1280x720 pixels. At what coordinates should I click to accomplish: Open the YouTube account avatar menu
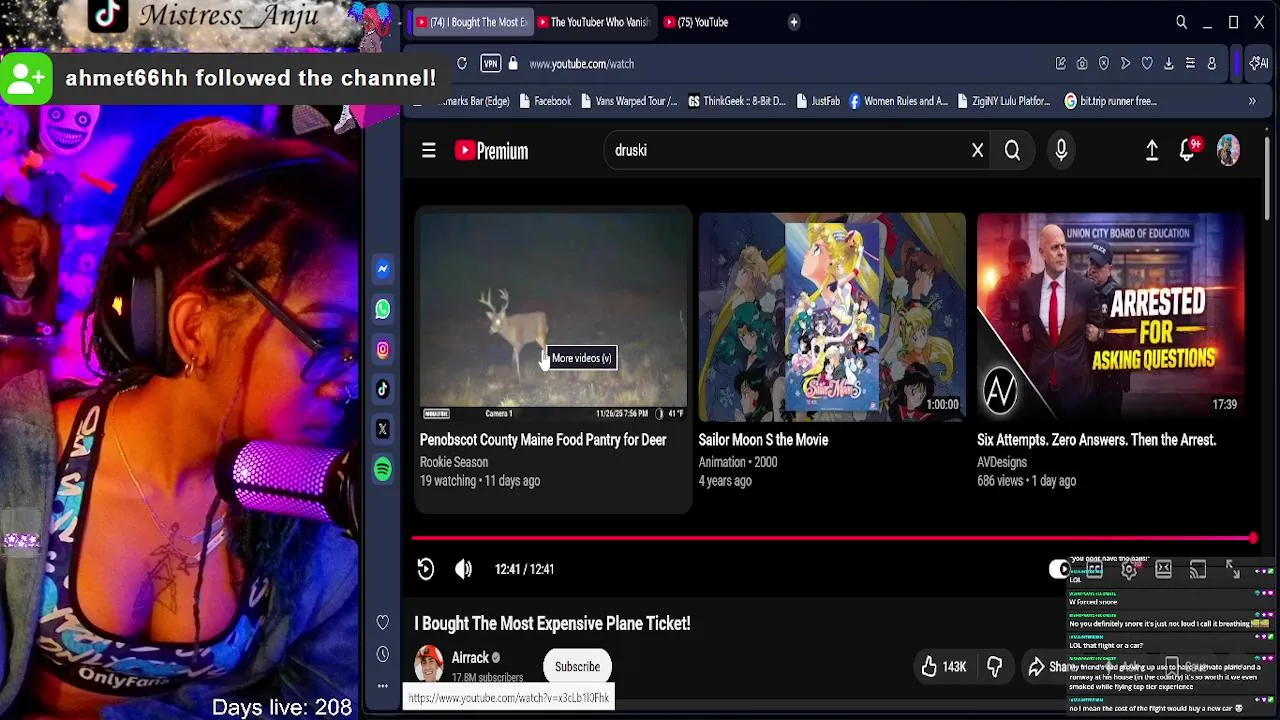[1228, 150]
